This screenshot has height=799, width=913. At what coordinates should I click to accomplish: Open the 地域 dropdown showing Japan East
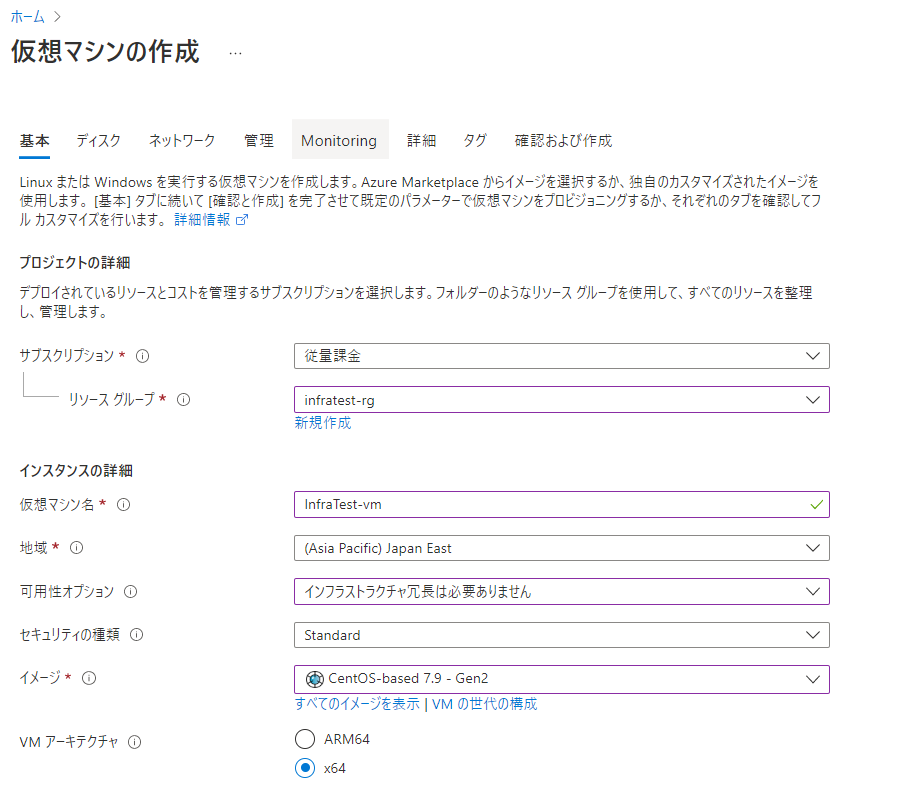(x=562, y=548)
